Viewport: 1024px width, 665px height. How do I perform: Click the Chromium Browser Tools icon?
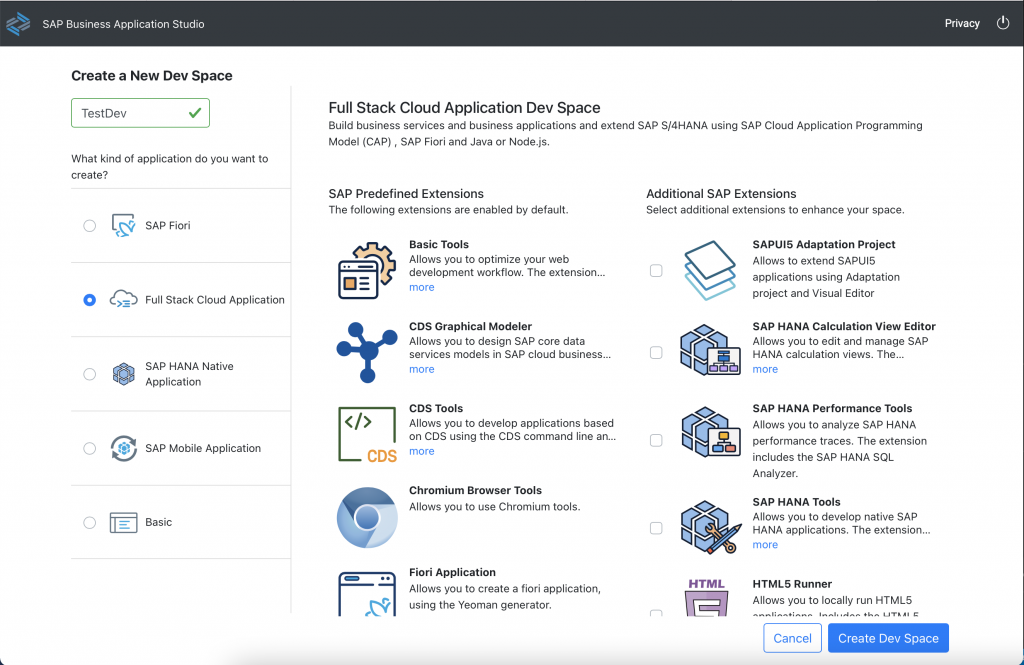coord(367,517)
